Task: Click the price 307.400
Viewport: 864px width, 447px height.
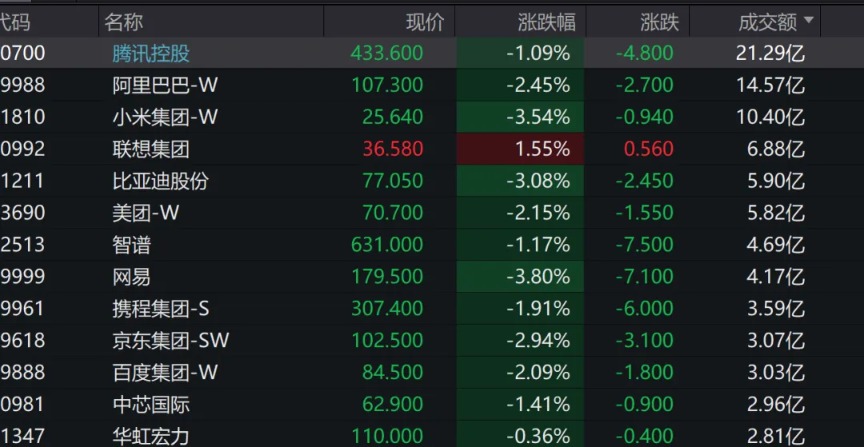Action: tap(387, 309)
